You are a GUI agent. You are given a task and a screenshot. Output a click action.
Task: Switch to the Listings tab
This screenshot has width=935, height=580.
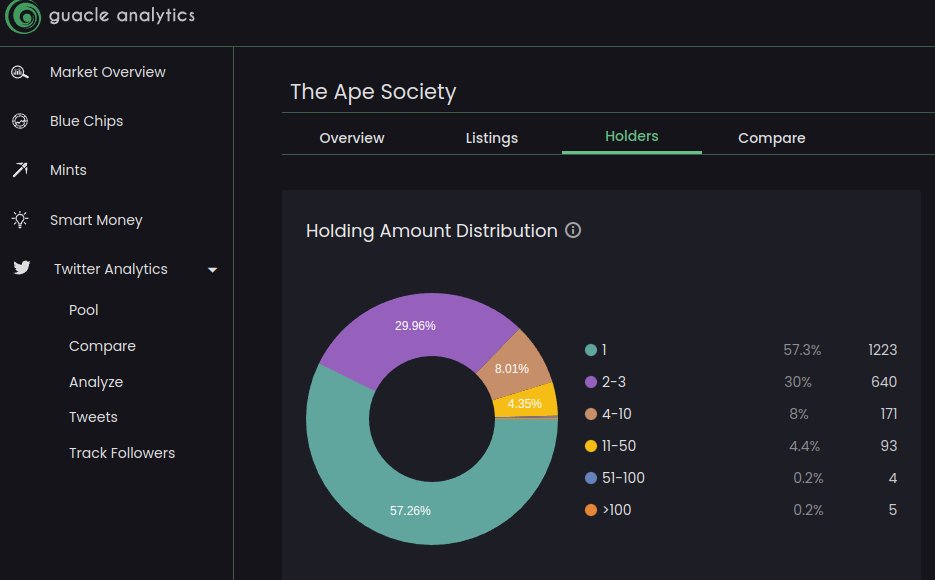(491, 138)
